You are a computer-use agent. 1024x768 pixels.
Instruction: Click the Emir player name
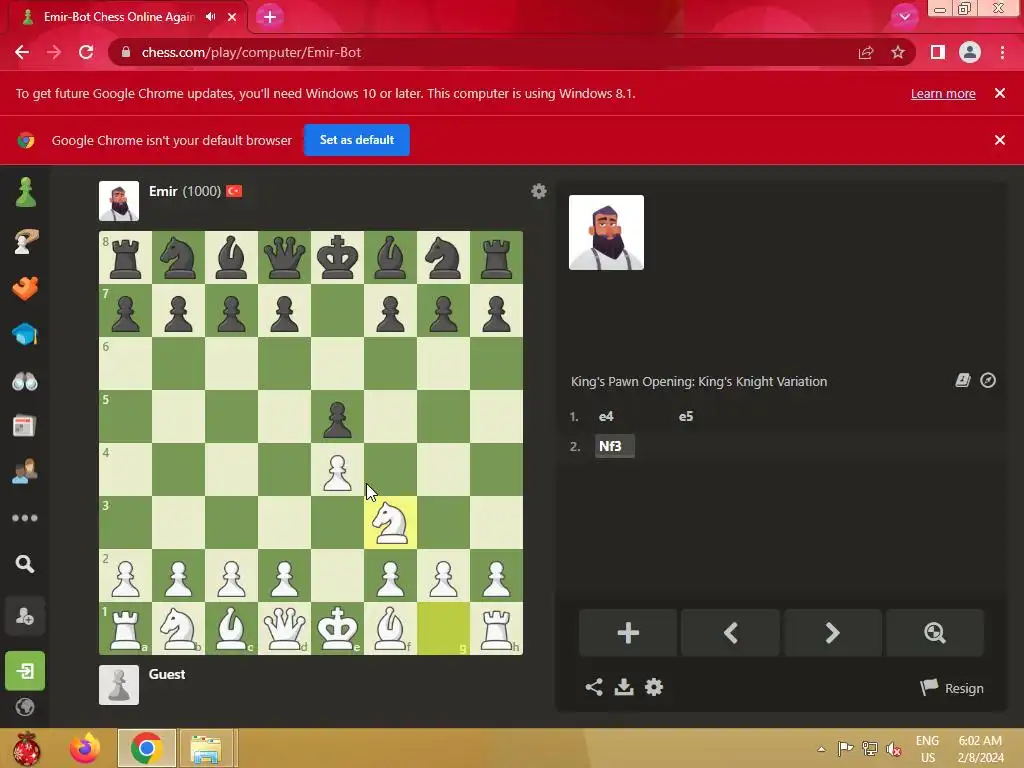point(163,191)
